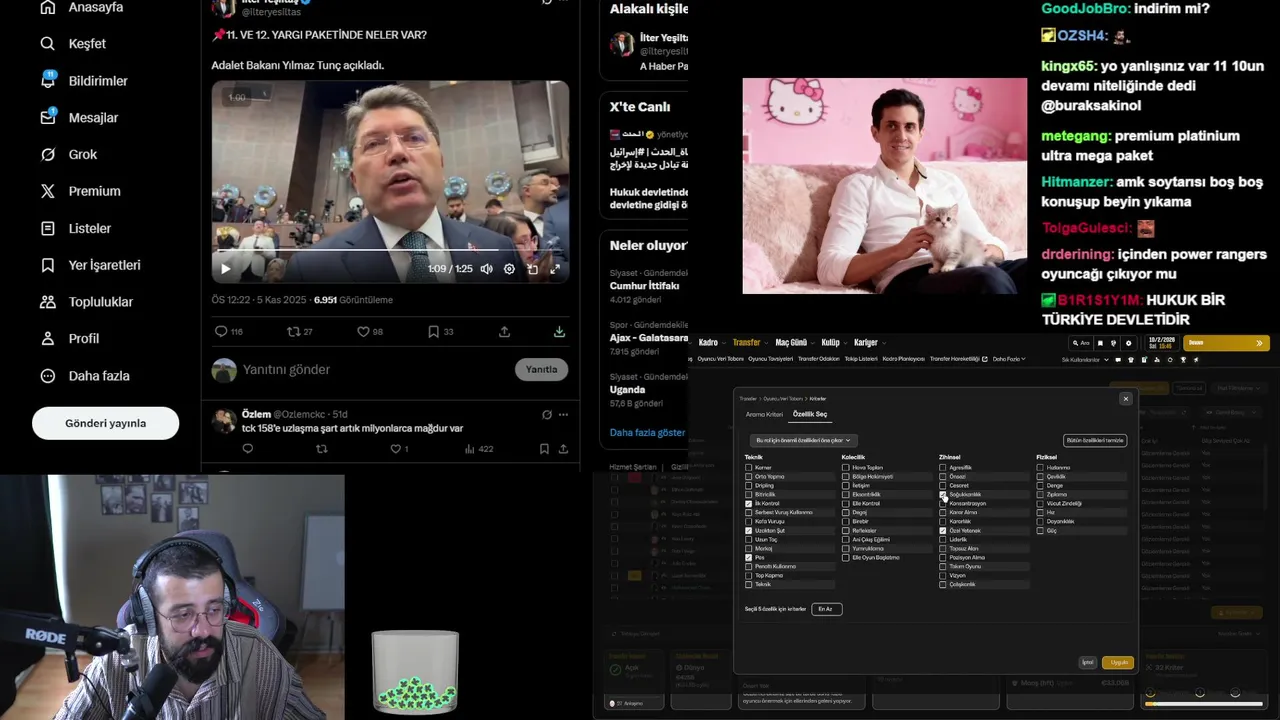Click the Yanıtla reply button

click(541, 369)
